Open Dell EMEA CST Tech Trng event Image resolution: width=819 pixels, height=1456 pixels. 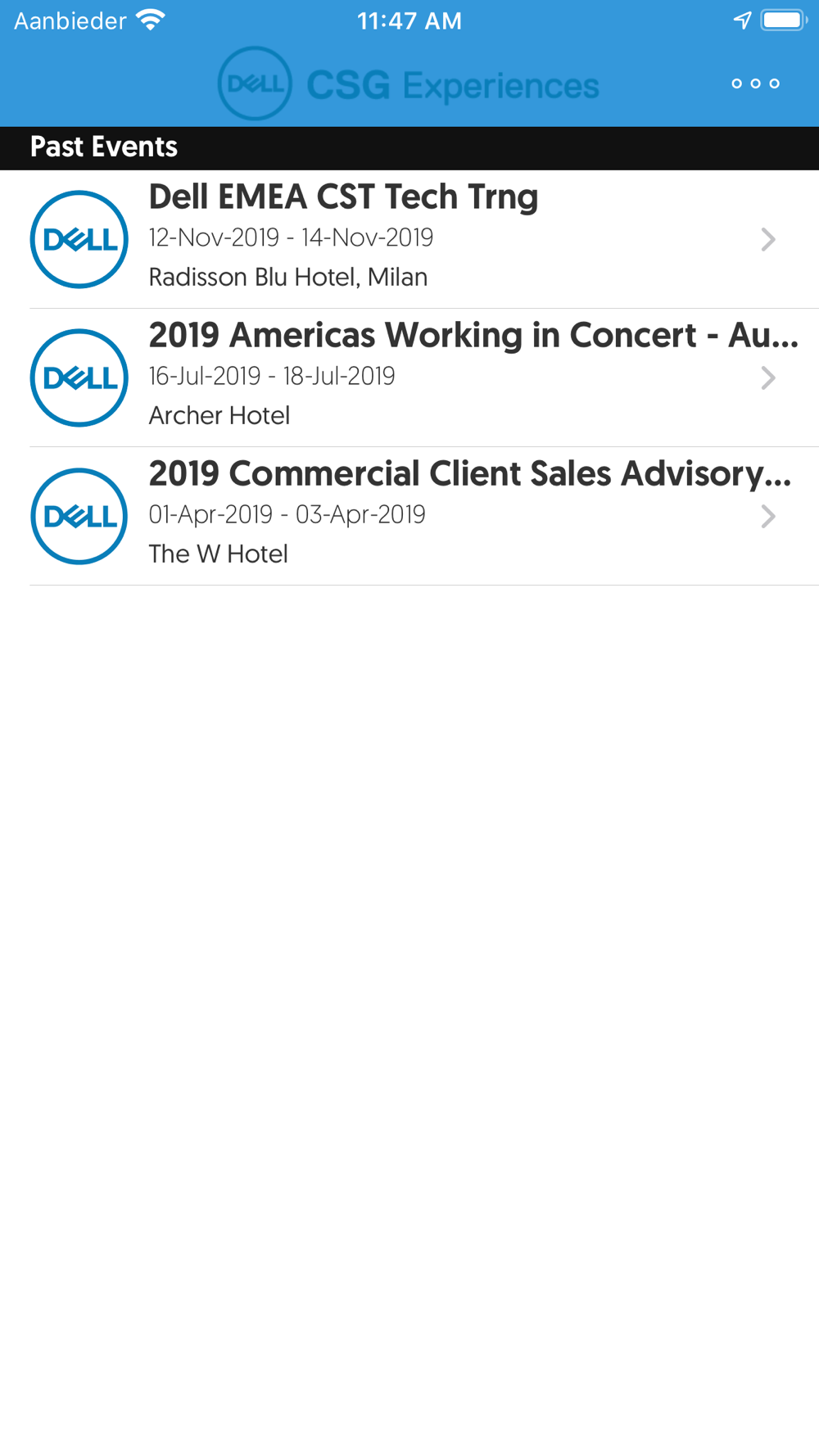409,239
